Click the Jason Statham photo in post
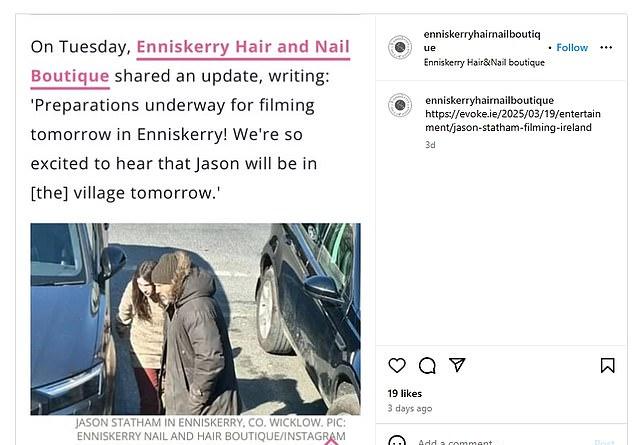 (x=195, y=319)
